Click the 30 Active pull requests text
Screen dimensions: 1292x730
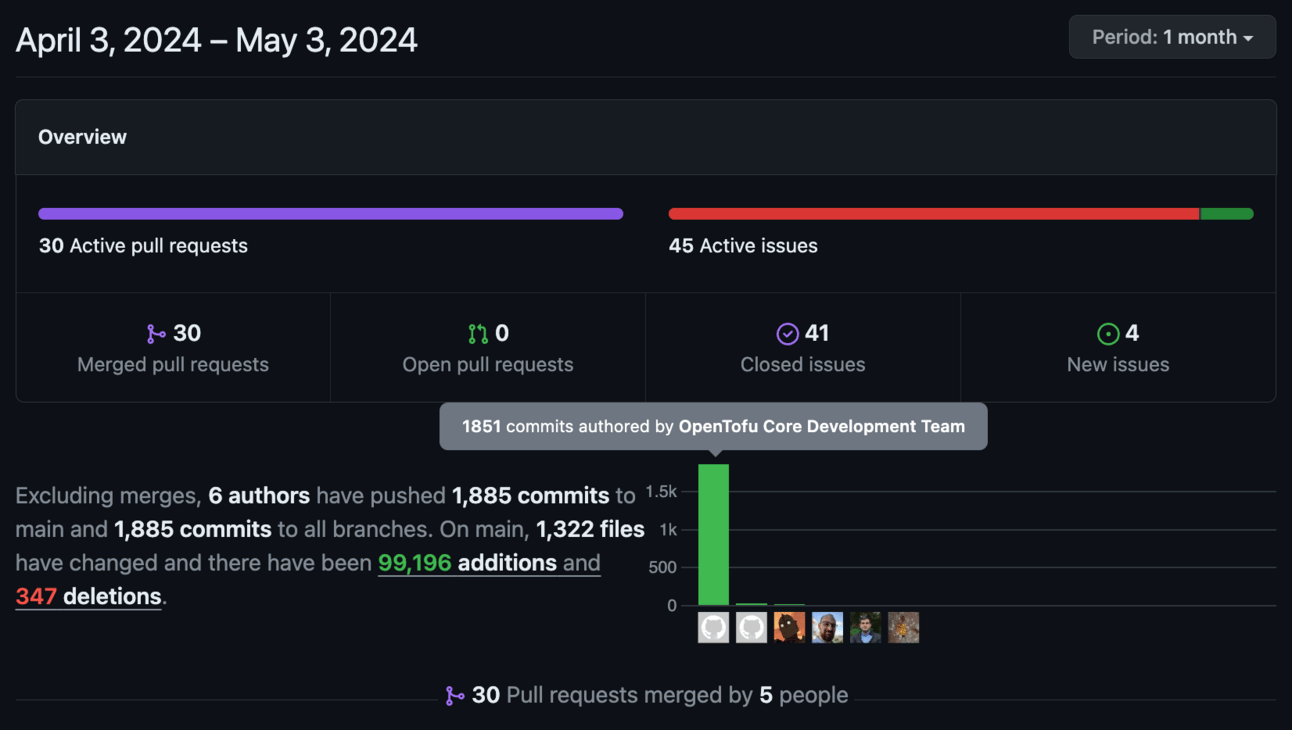click(x=143, y=246)
